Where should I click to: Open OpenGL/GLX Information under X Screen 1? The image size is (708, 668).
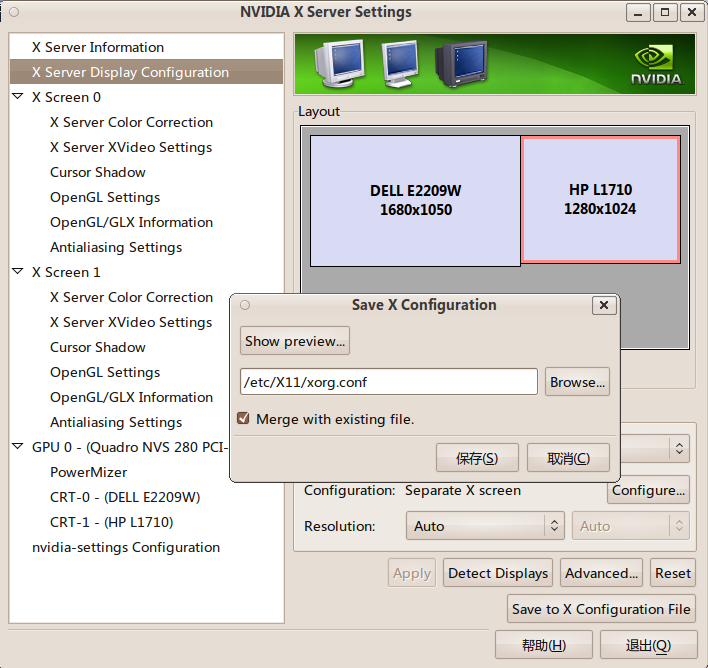[131, 397]
